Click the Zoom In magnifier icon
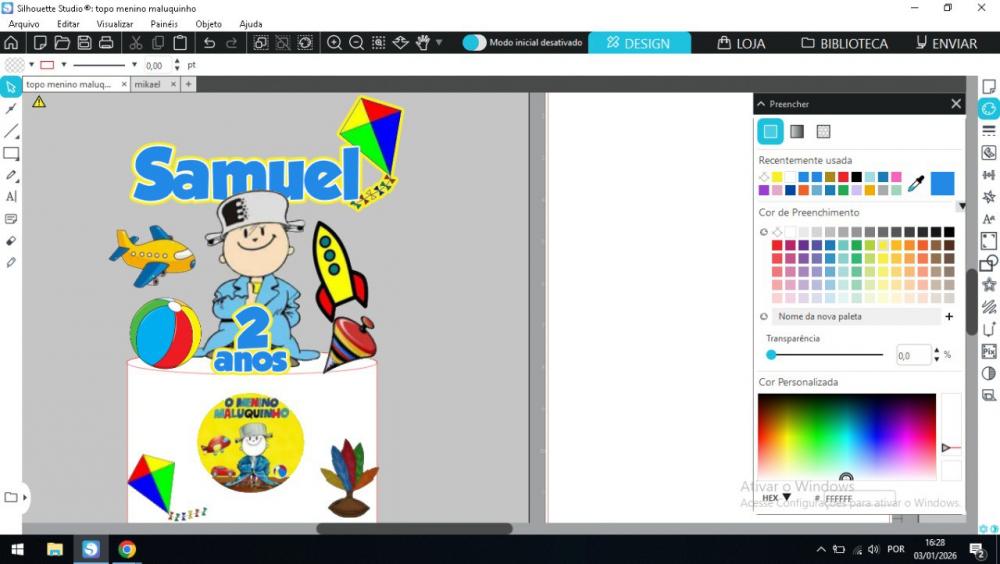 coord(334,43)
